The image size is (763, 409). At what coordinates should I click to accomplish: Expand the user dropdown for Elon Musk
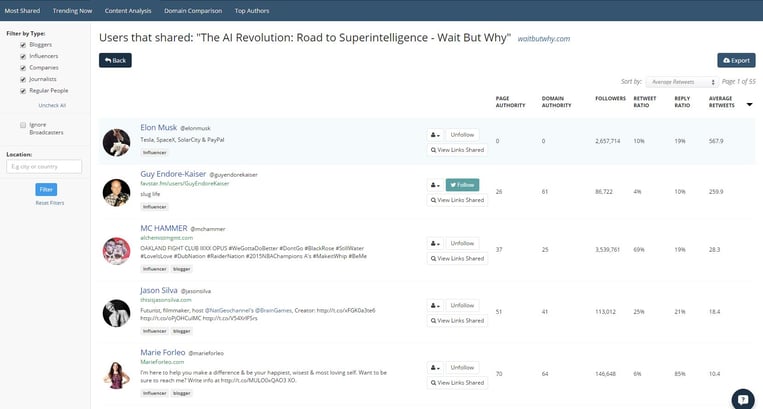[435, 135]
